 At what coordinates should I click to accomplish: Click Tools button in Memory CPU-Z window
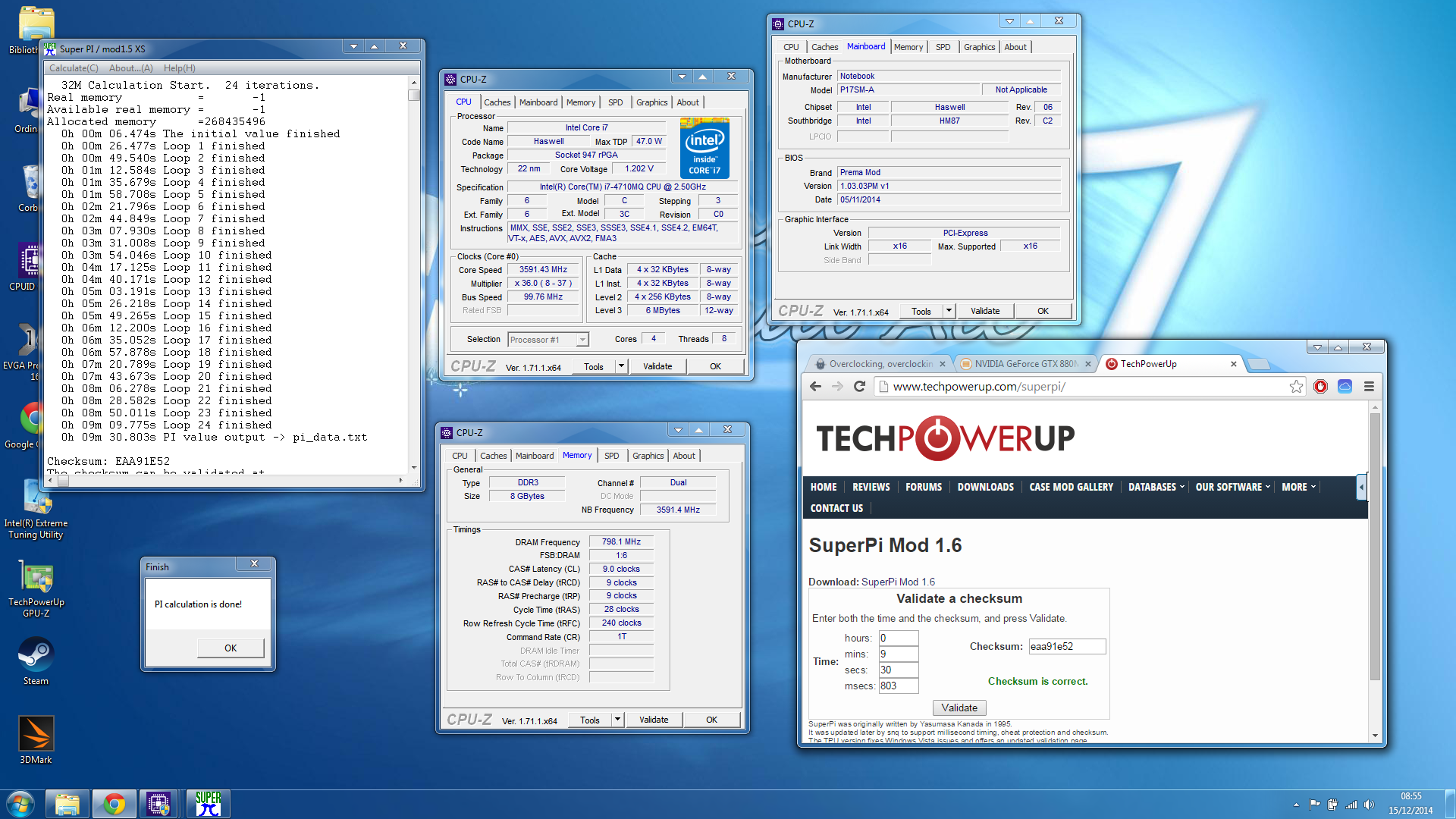[x=589, y=720]
